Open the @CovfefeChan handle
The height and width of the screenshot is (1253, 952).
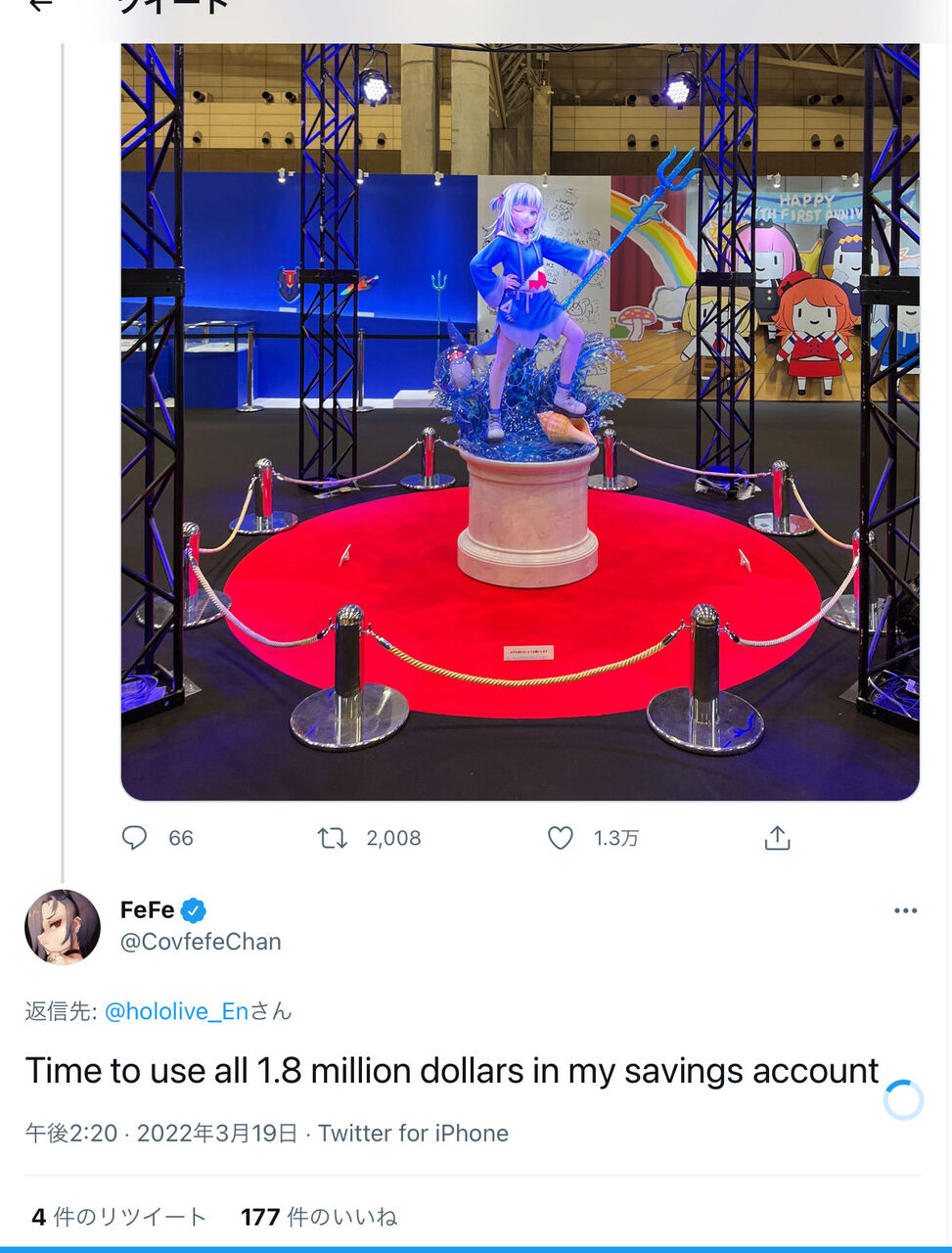coord(201,942)
